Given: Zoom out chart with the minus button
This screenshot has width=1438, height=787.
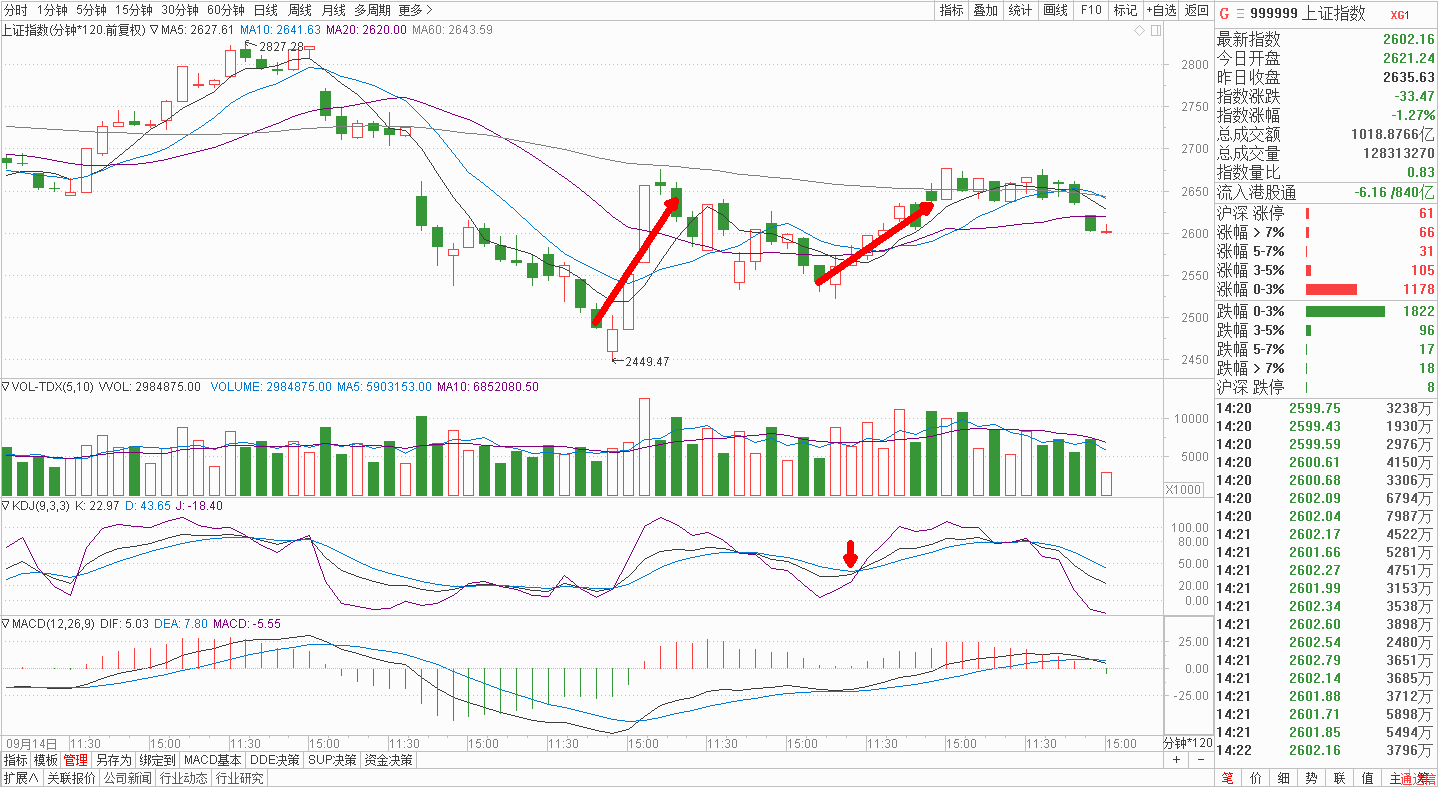Looking at the screenshot, I should [1200, 760].
